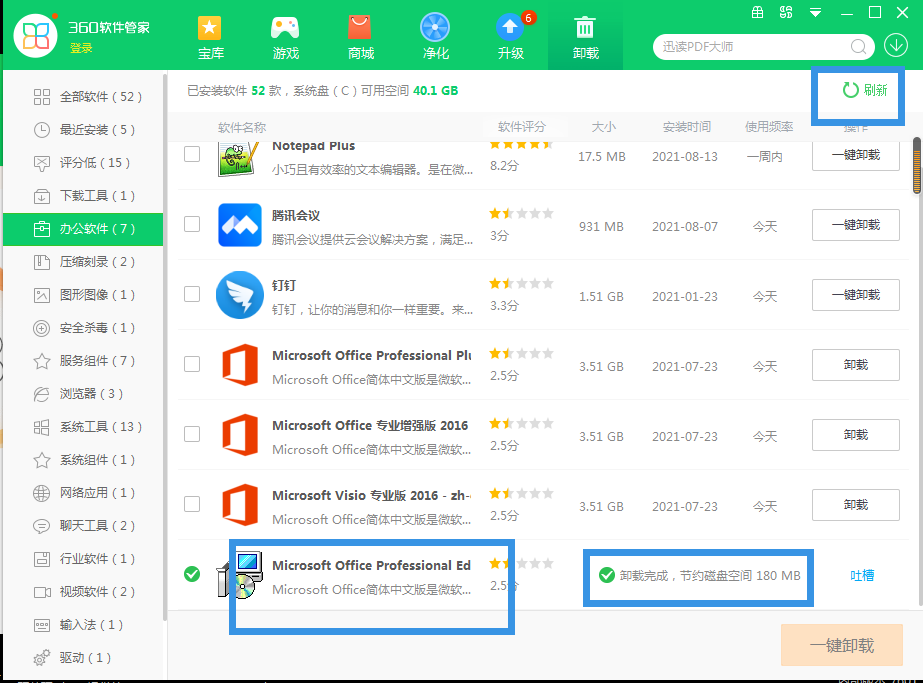The width and height of the screenshot is (923, 683).
Task: Click the Microsoft Visio 专业版 2016 Office icon
Action: pos(240,505)
